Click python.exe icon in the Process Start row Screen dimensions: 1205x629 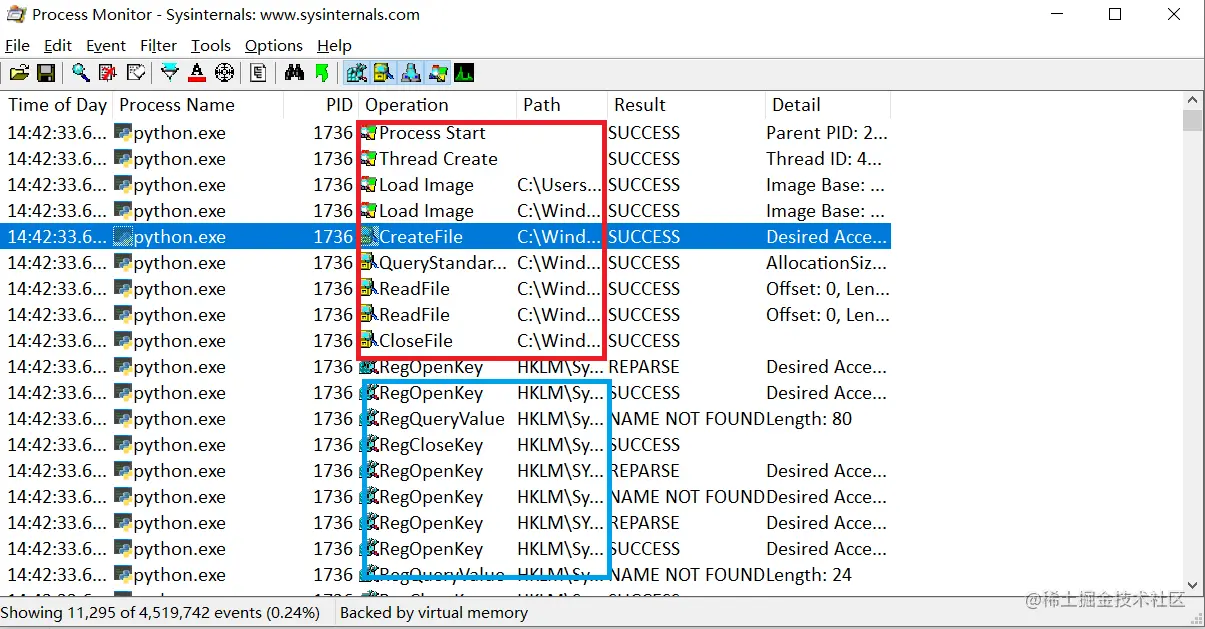click(123, 132)
